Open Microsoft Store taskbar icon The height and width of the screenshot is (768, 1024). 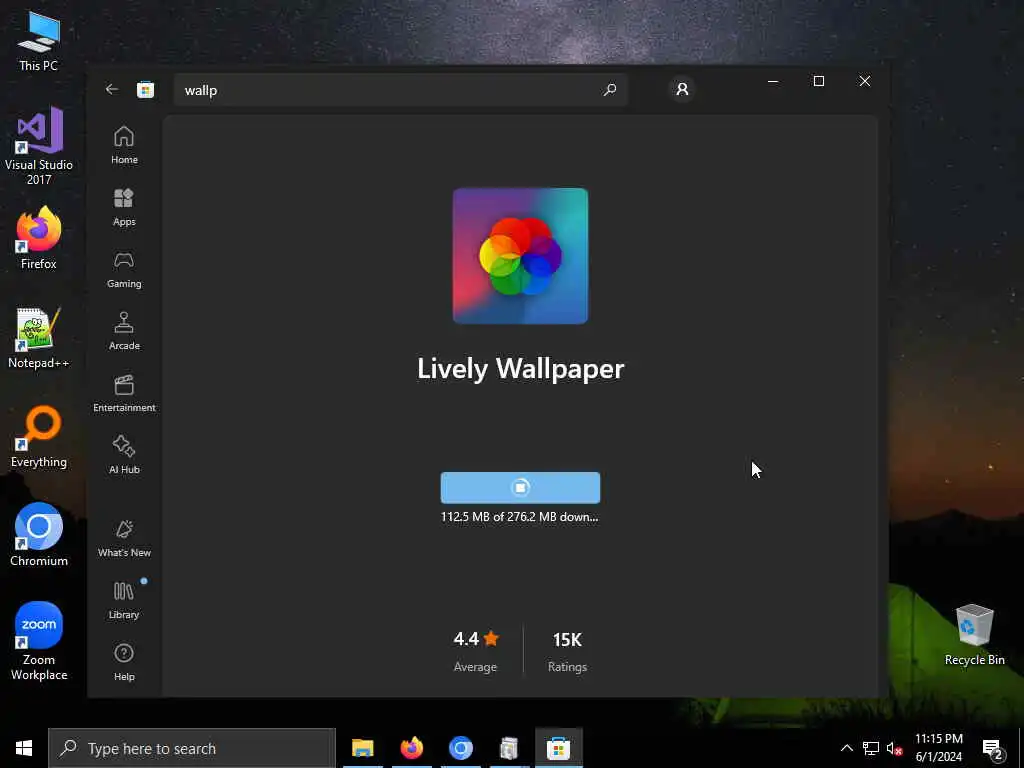(x=558, y=748)
